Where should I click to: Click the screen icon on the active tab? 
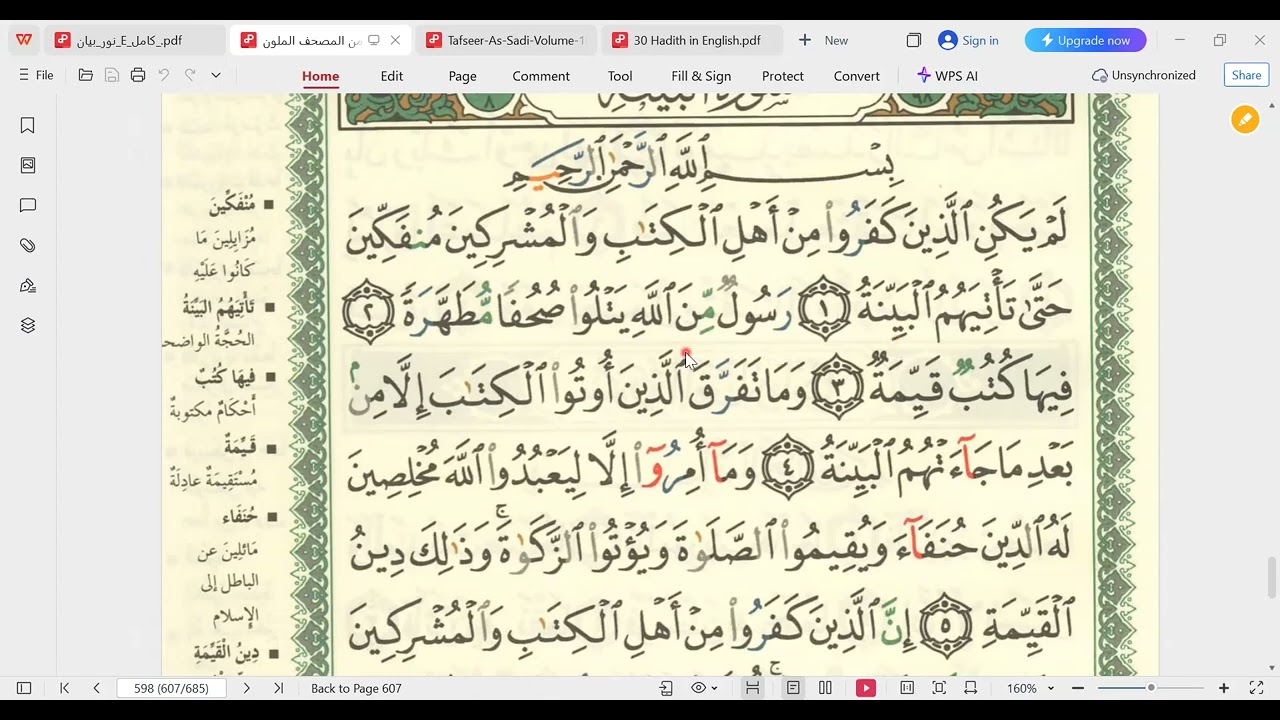(x=374, y=40)
